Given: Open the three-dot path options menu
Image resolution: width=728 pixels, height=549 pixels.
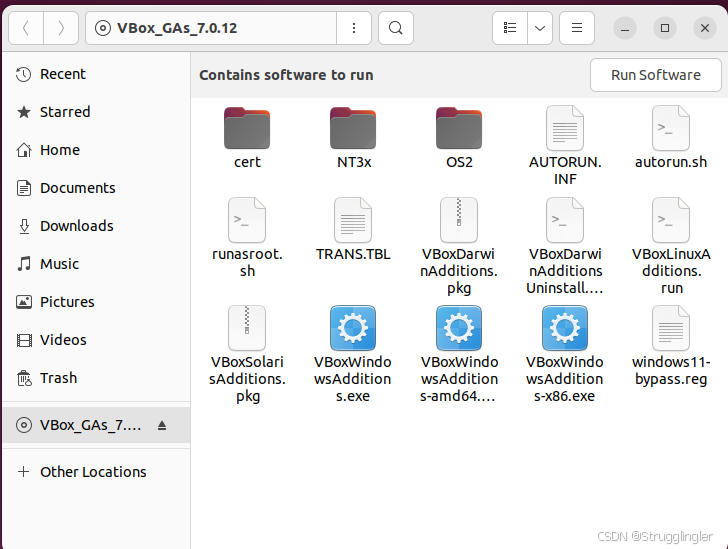Looking at the screenshot, I should click(x=354, y=28).
